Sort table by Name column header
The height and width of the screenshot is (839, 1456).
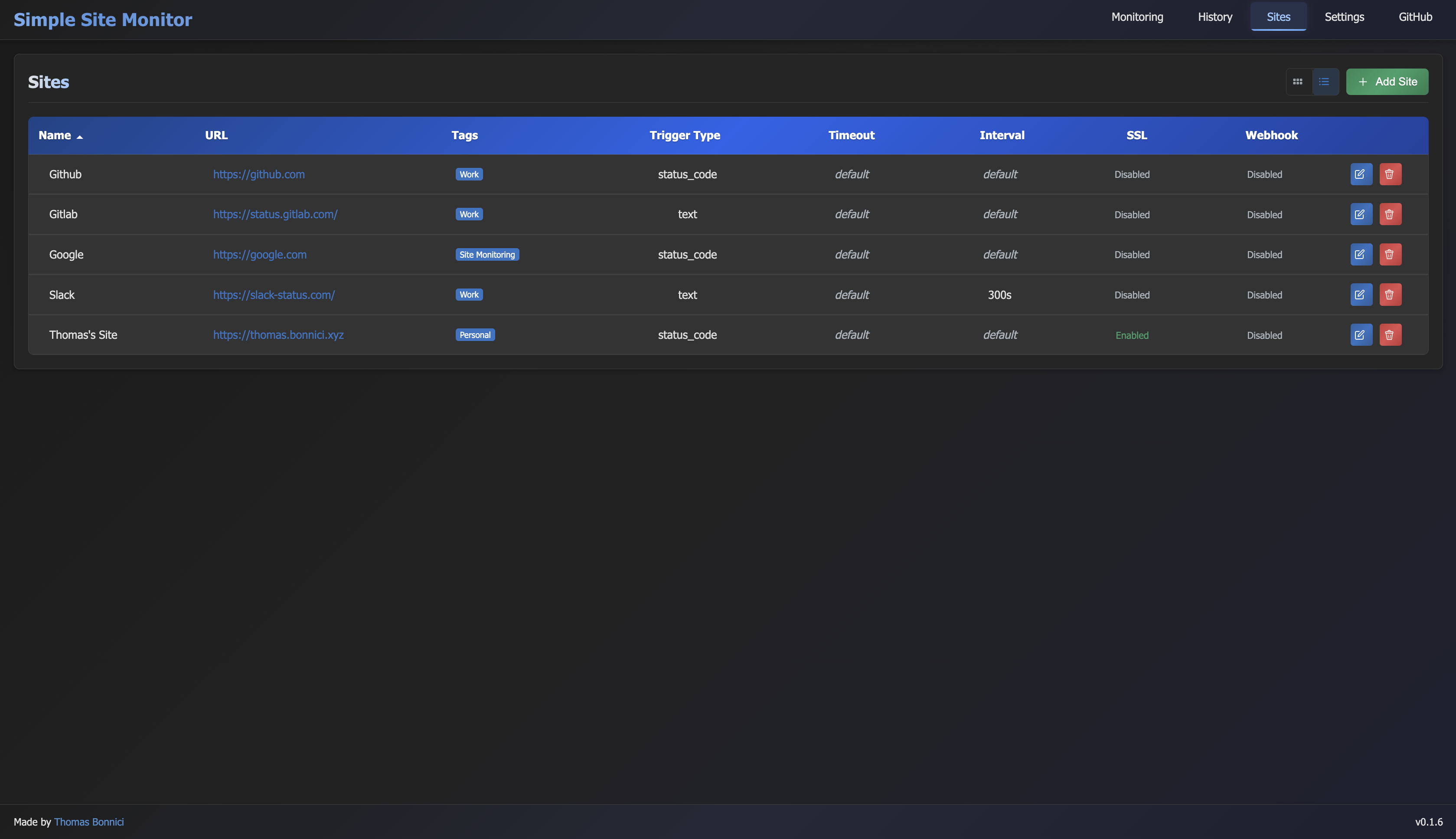click(60, 135)
